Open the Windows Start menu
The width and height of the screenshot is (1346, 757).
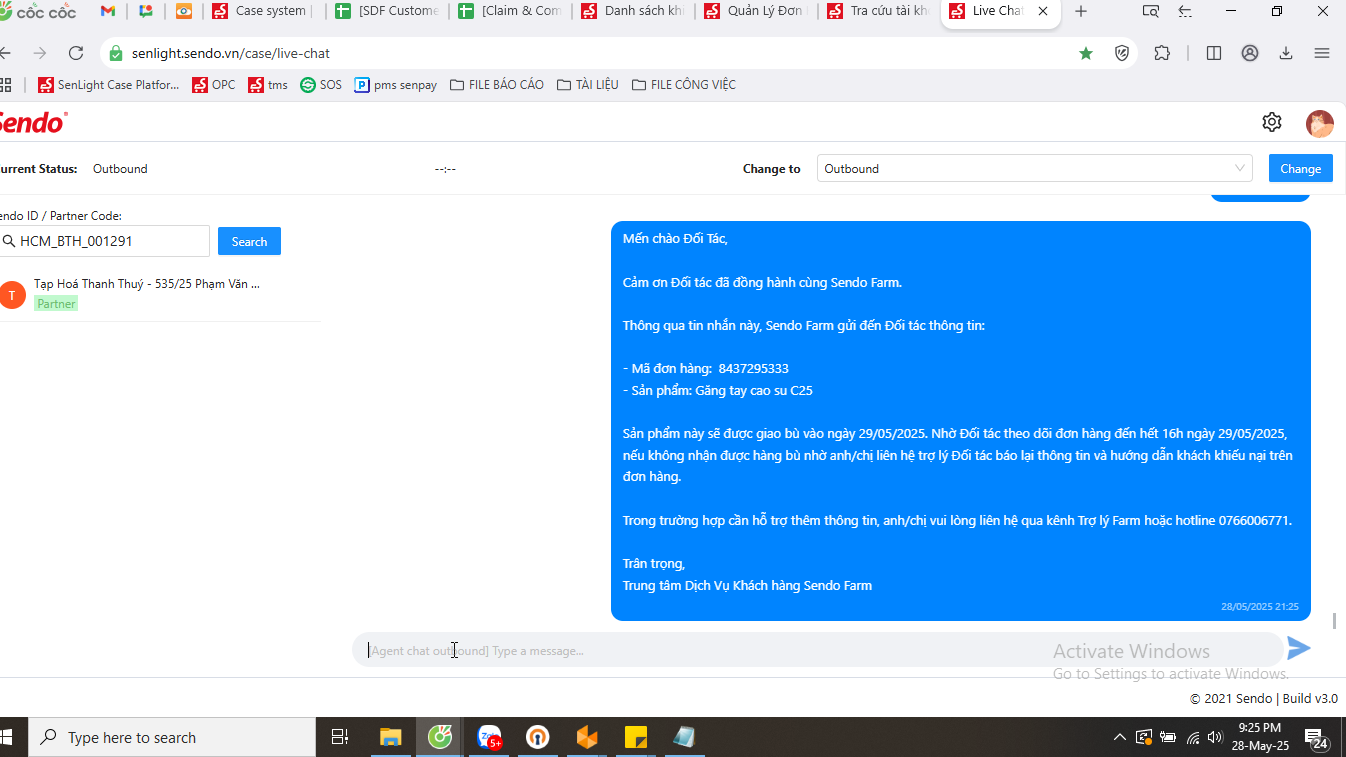[x=8, y=737]
